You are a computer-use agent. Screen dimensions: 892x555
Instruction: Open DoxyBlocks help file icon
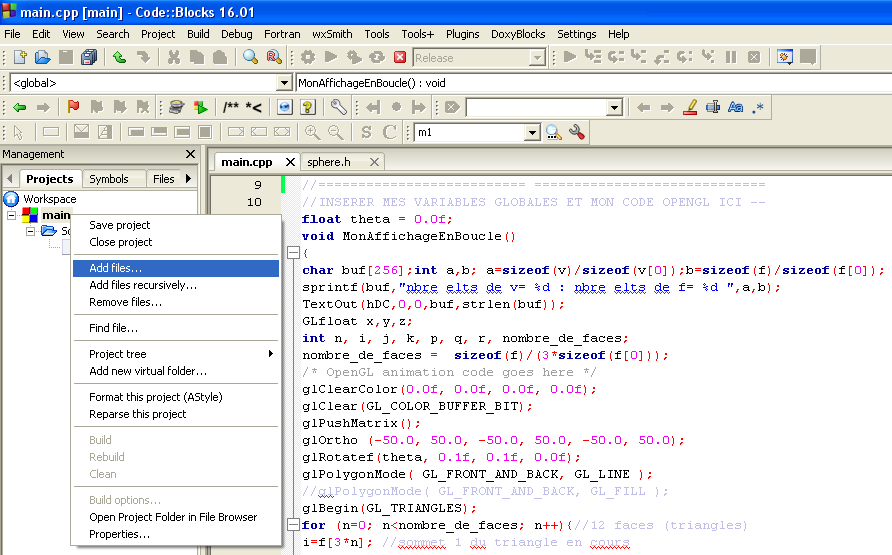pos(308,107)
